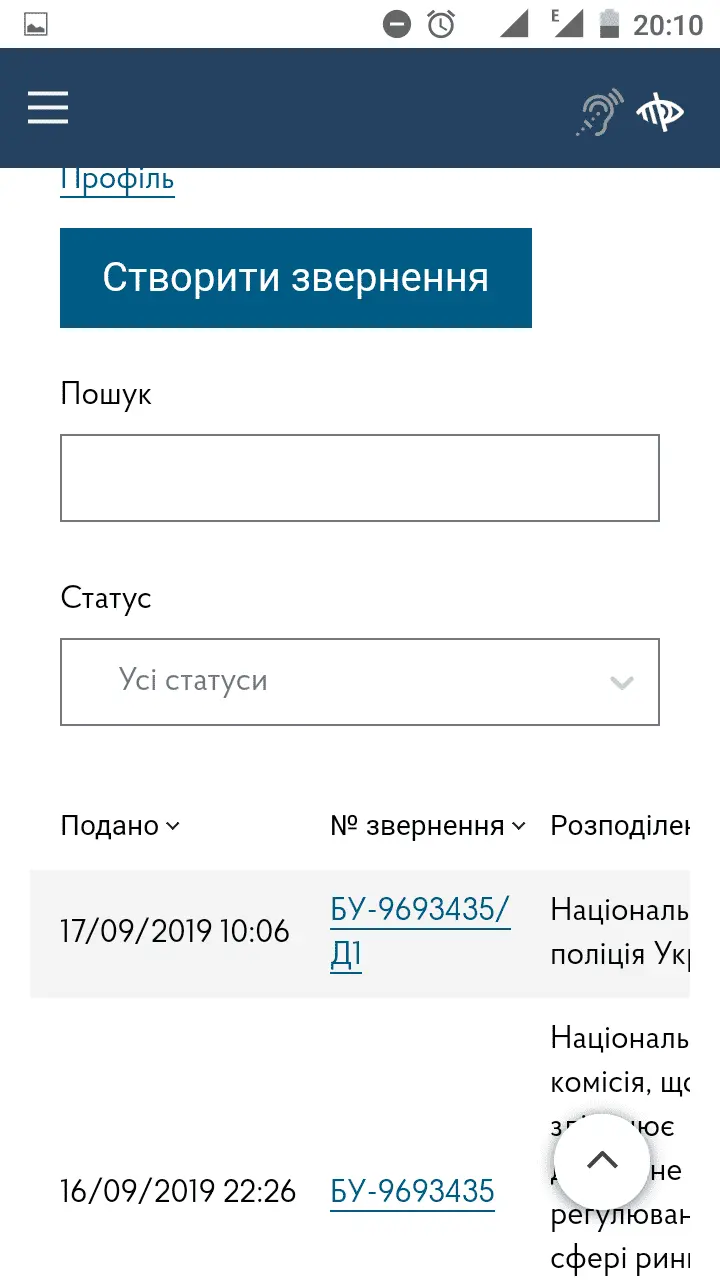720x1280 pixels.
Task: Expand the Усі статуси dropdown
Action: coord(360,681)
